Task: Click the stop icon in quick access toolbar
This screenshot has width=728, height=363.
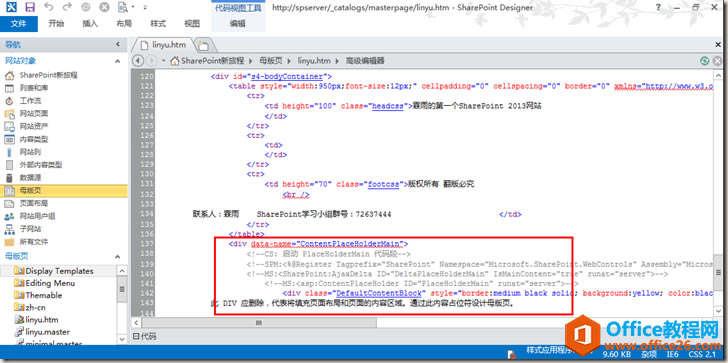Action: point(104,7)
